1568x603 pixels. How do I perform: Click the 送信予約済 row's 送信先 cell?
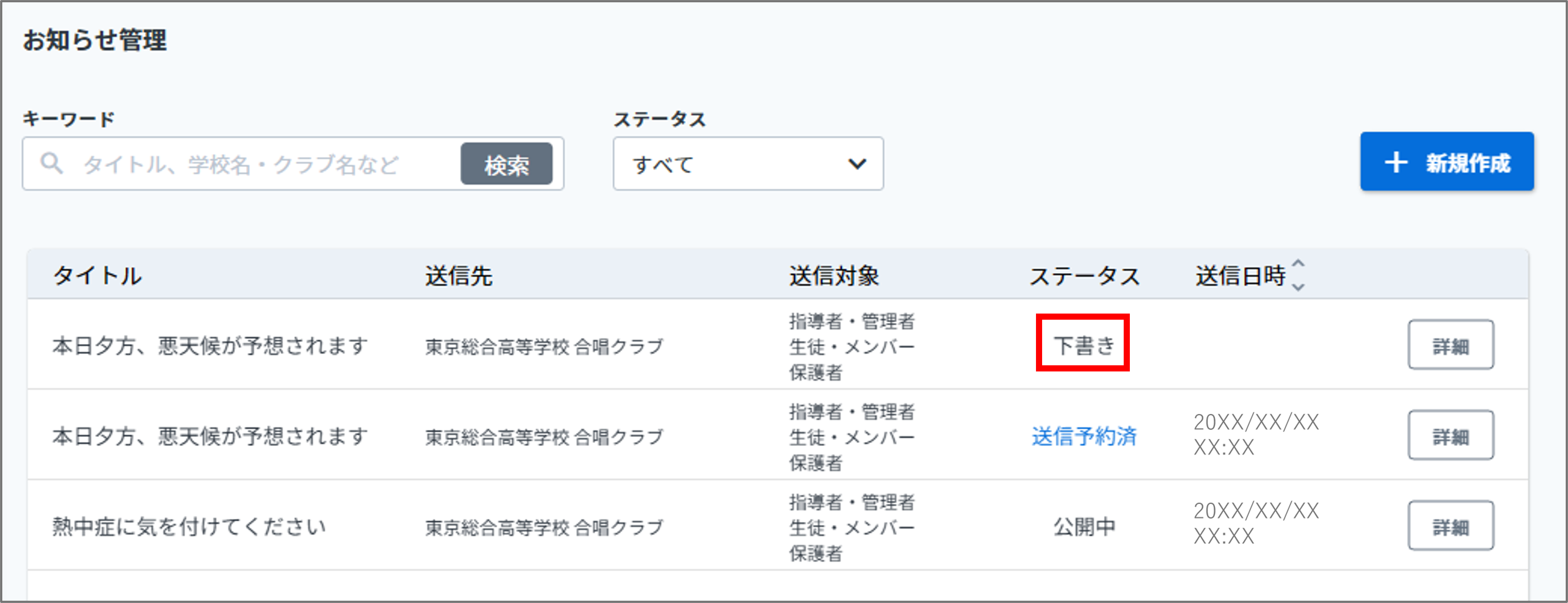(x=543, y=436)
